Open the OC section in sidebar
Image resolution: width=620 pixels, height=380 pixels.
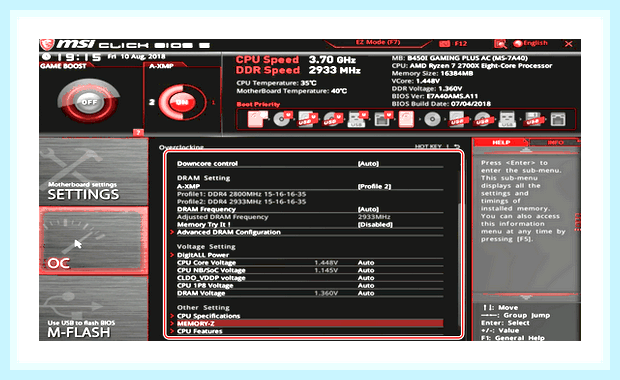coord(94,240)
